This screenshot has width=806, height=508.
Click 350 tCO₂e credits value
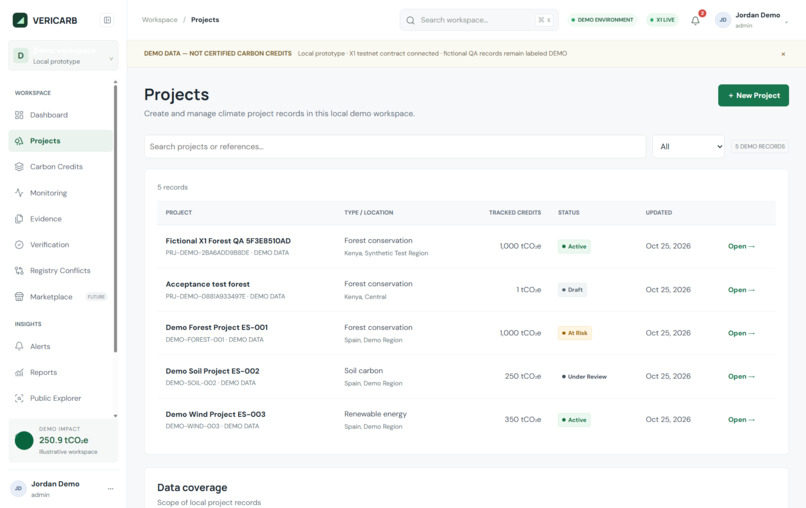523,420
